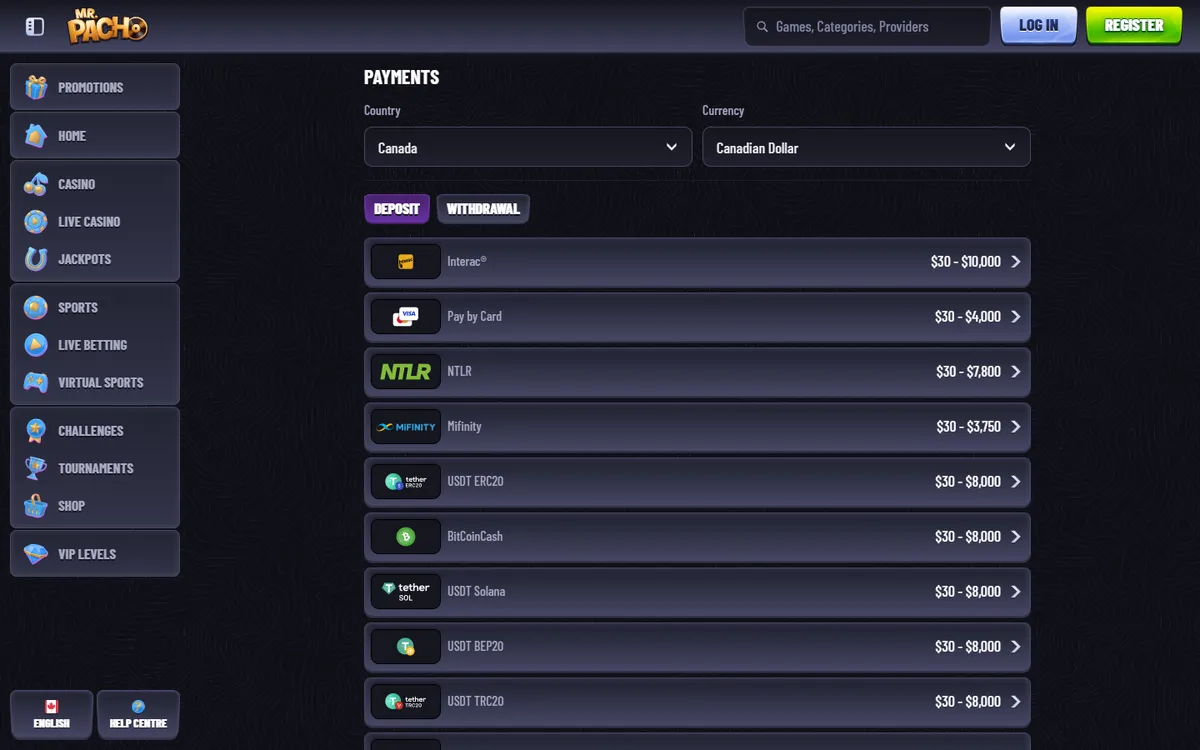Click the USDT Solana label

[476, 591]
